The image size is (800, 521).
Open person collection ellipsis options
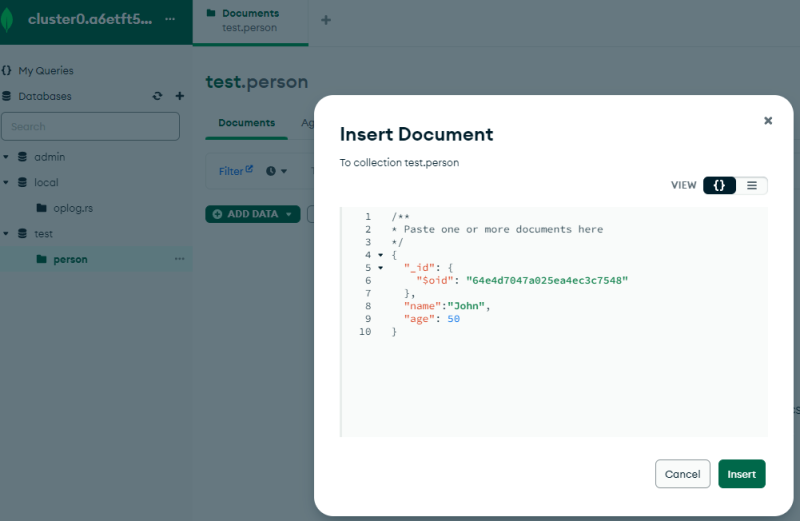pos(180,259)
